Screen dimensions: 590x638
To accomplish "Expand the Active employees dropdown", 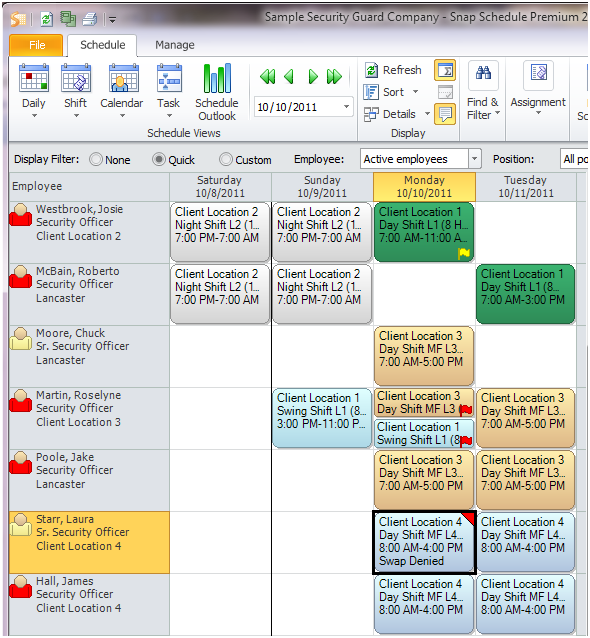I will pos(474,159).
